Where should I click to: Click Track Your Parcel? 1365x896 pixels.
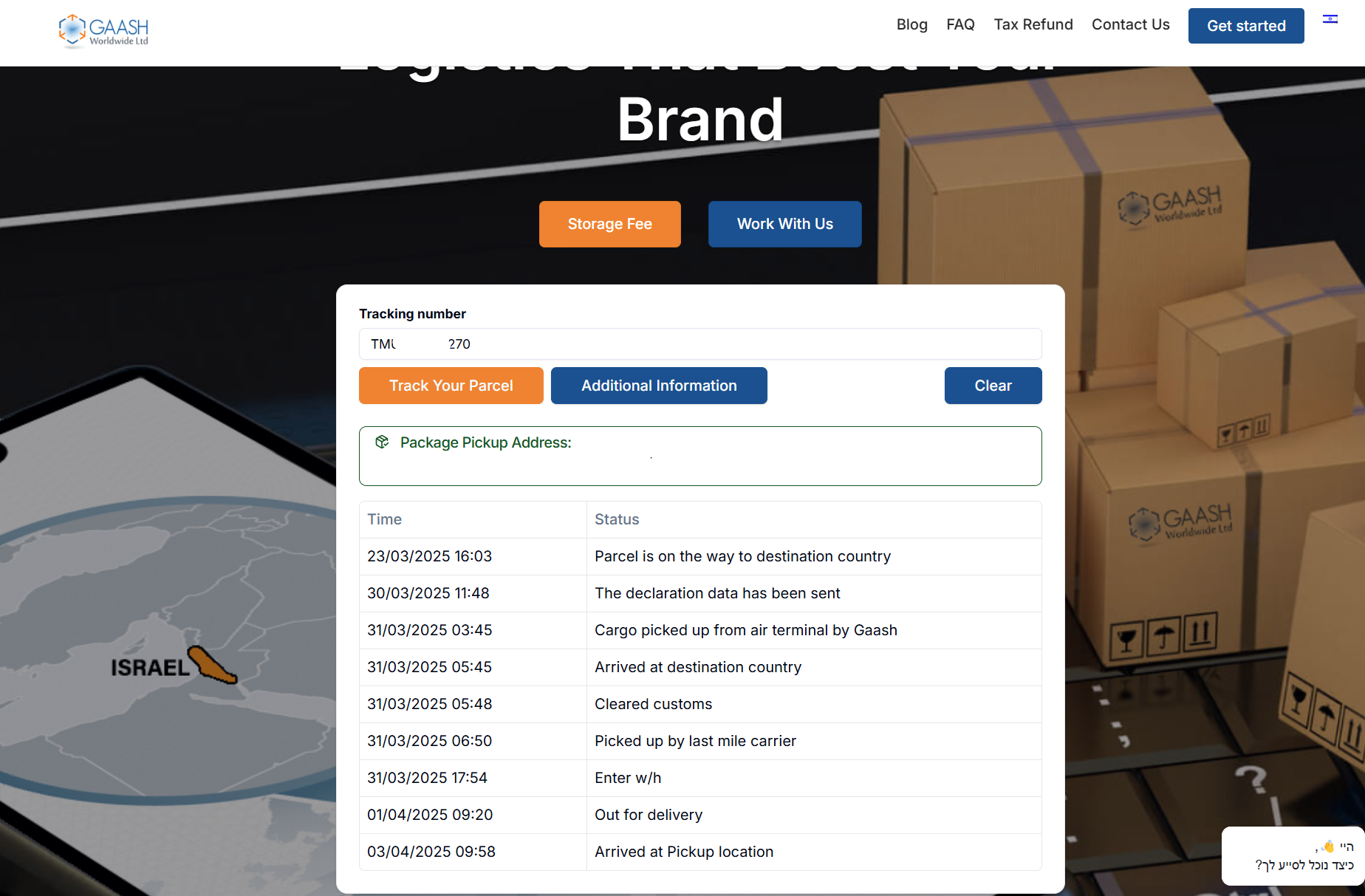pos(451,386)
